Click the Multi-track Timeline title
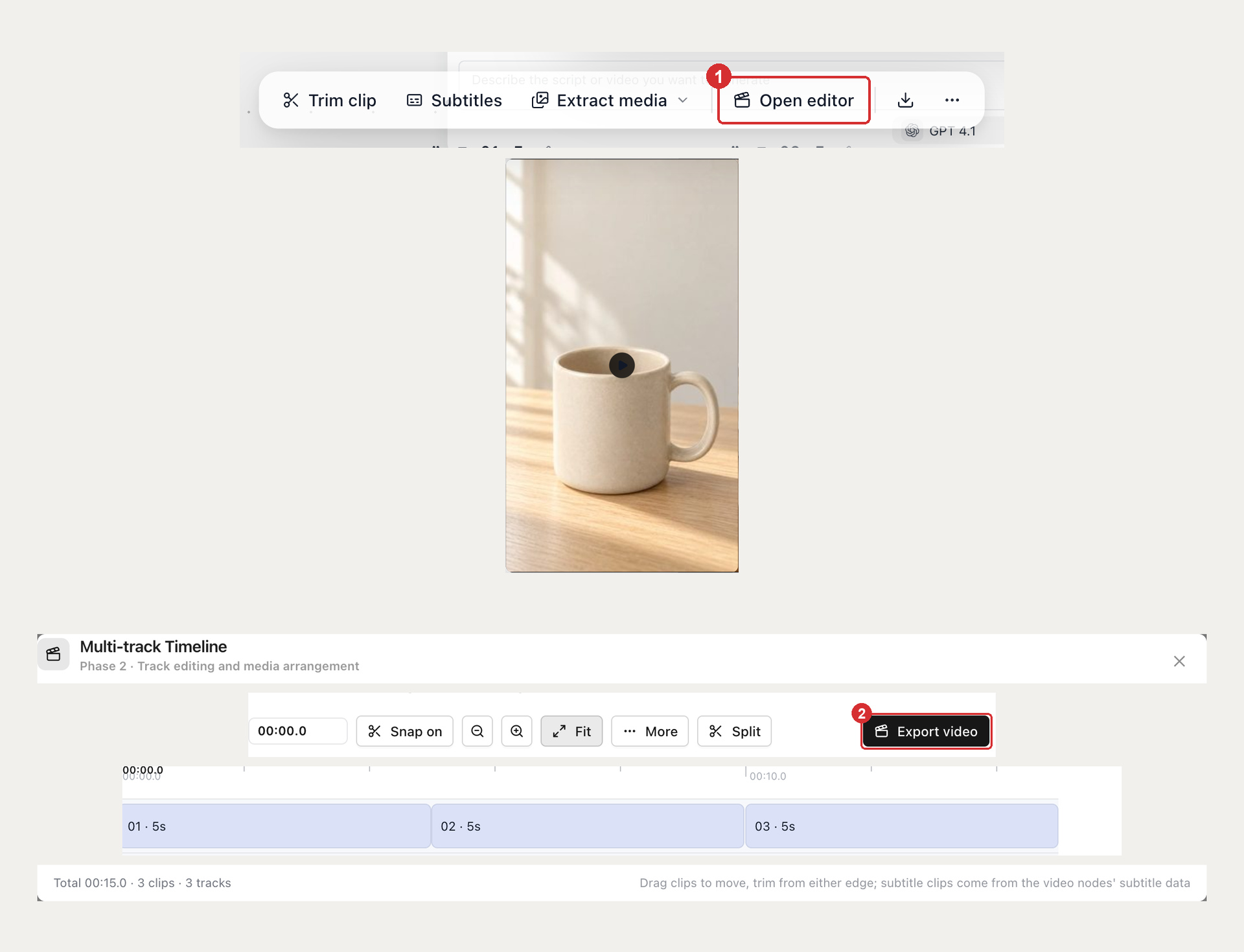Screen dimensions: 1244x952 tap(153, 647)
